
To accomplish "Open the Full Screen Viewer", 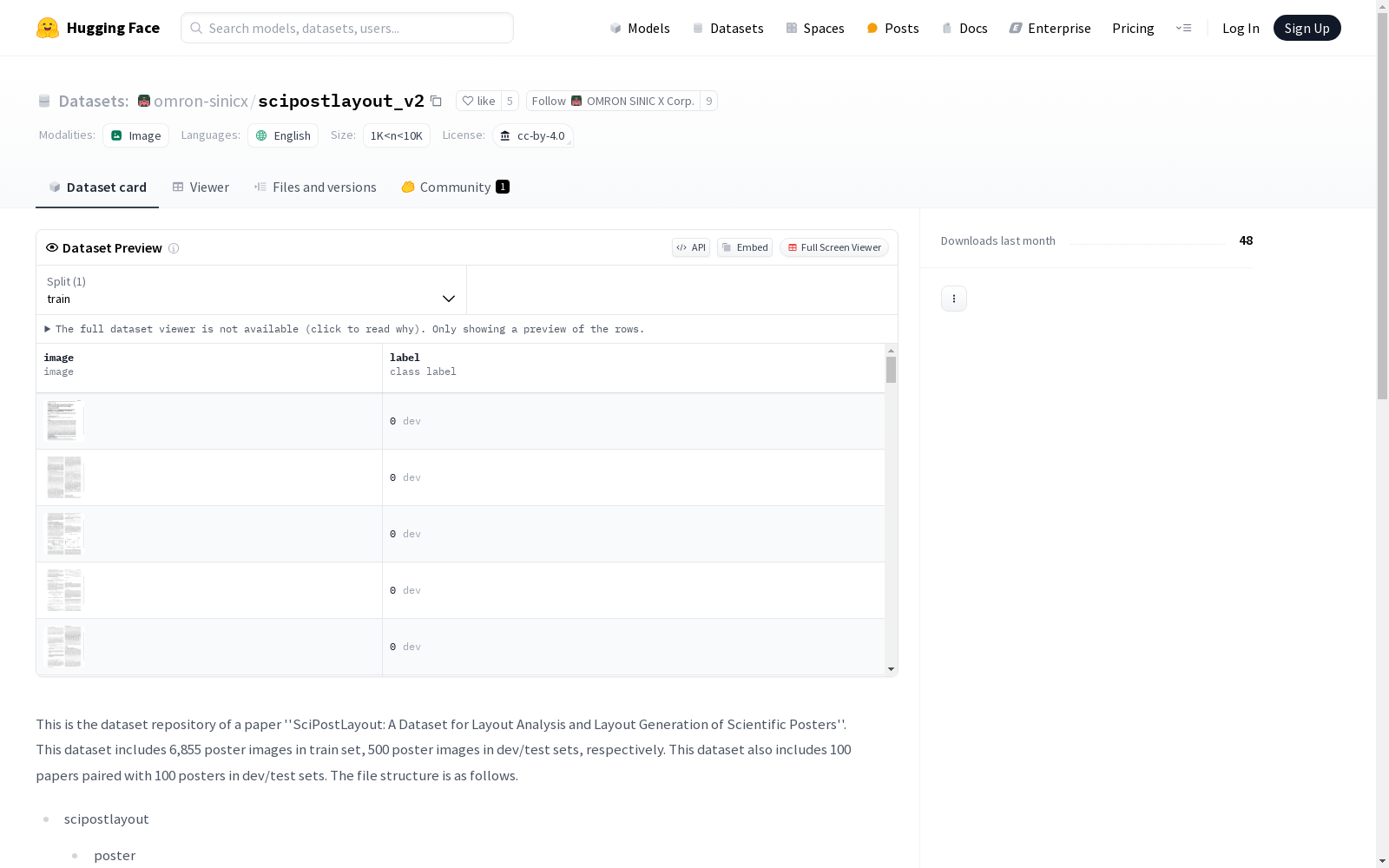I will click(834, 247).
